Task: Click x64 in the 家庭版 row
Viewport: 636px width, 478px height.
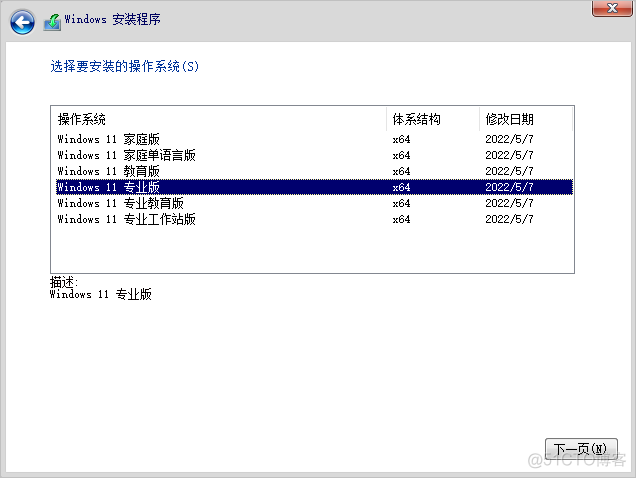Action: (401, 140)
